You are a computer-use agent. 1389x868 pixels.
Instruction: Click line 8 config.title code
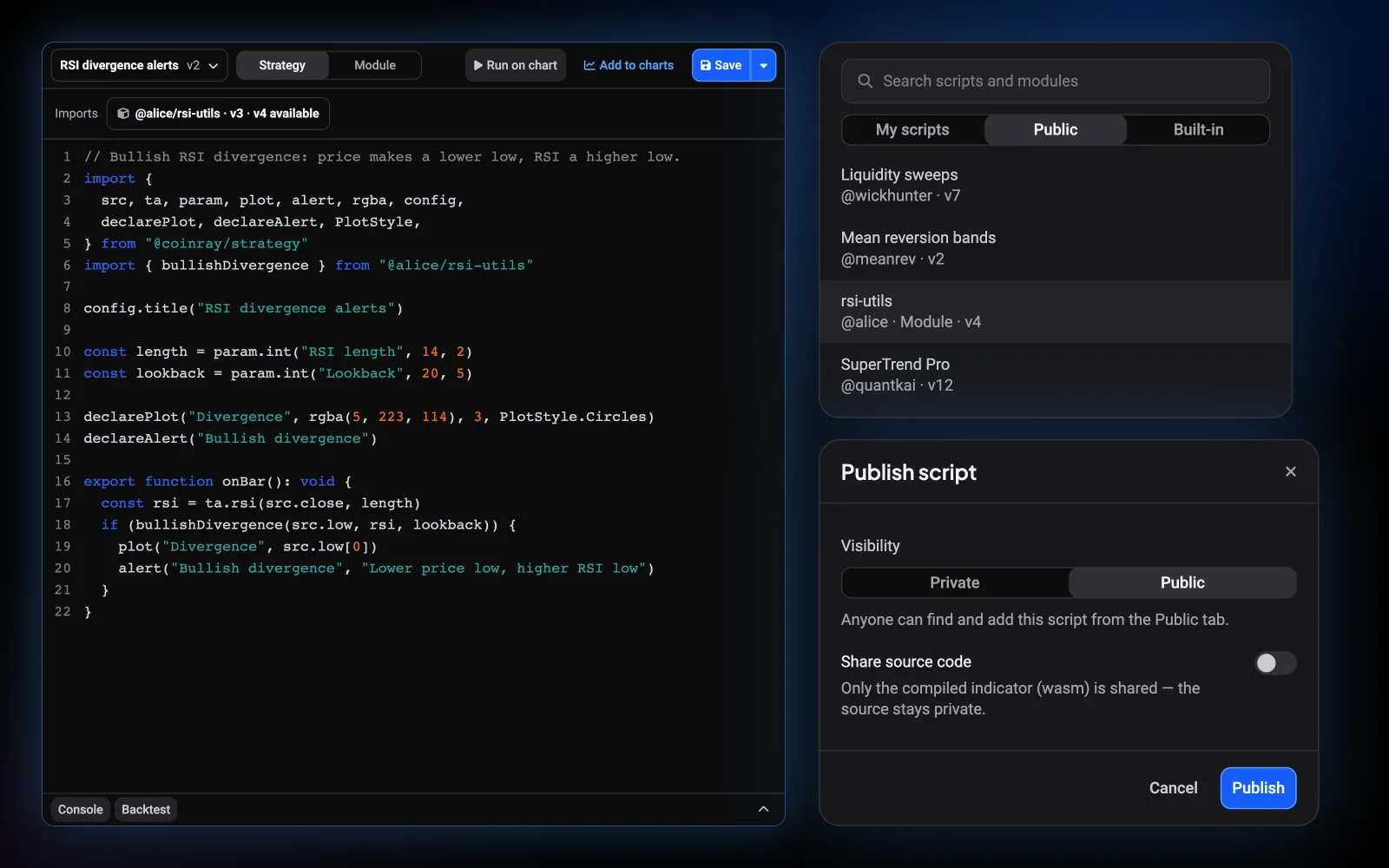pos(243,308)
